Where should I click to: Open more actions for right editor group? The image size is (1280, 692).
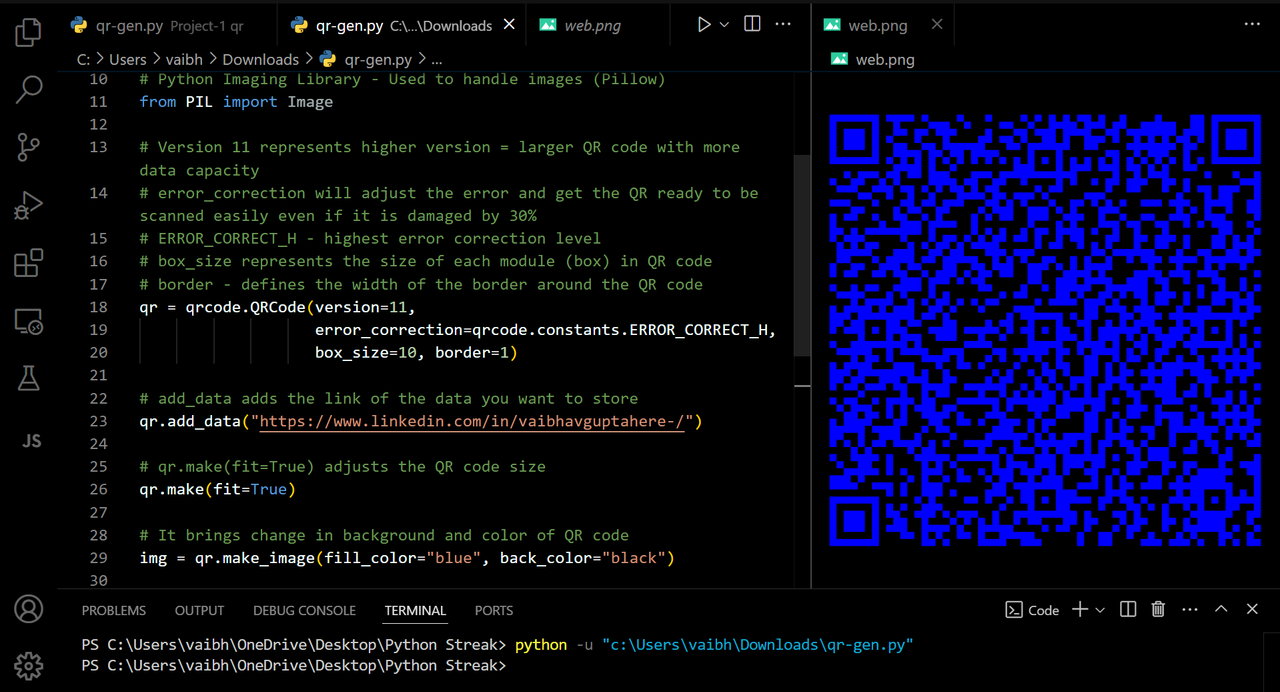click(x=1252, y=24)
